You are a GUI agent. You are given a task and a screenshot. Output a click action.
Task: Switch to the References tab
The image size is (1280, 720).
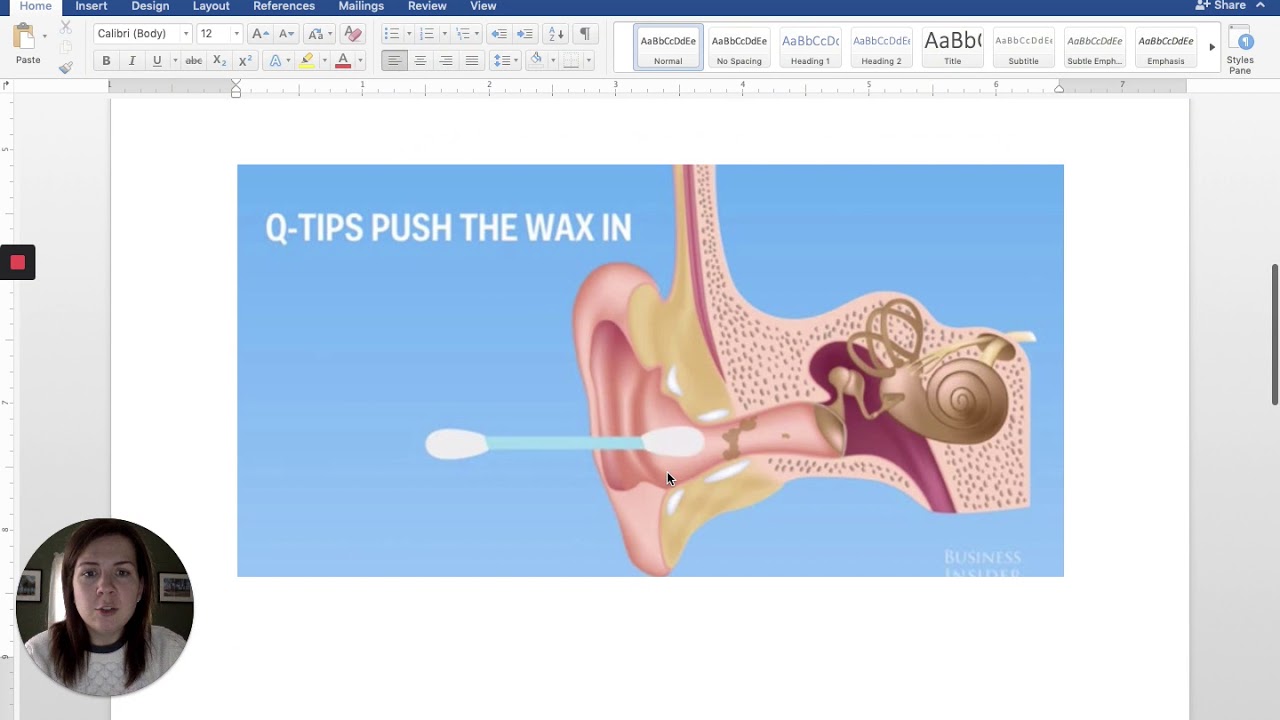point(284,6)
